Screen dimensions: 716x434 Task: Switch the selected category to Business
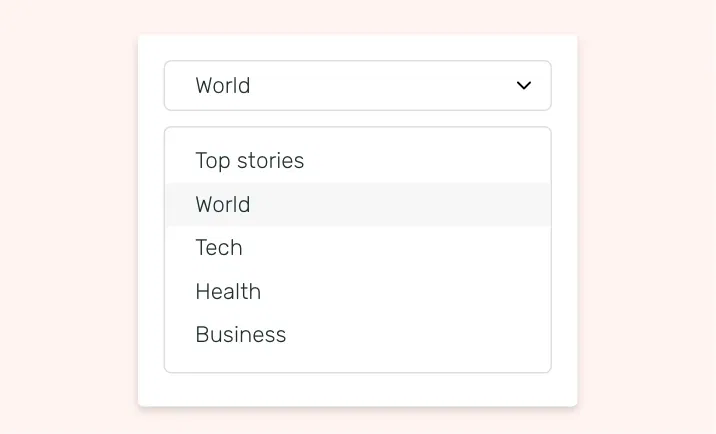[x=241, y=335]
